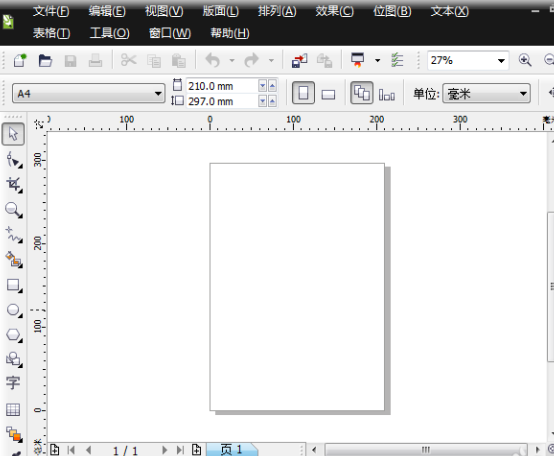Expand the A4 page size dropdown

[88, 94]
